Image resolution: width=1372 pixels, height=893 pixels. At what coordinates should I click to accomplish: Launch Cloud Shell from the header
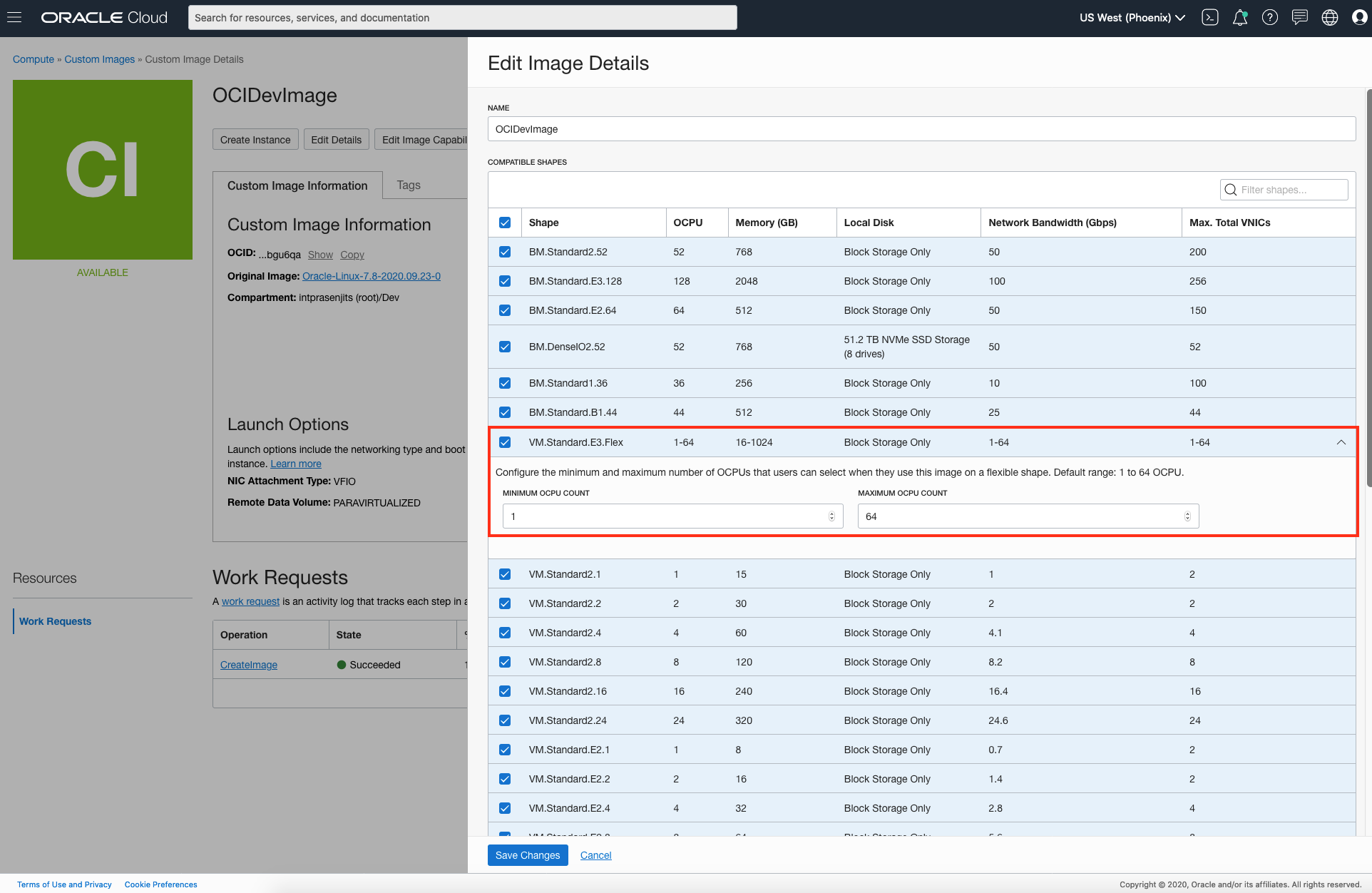click(x=1210, y=17)
